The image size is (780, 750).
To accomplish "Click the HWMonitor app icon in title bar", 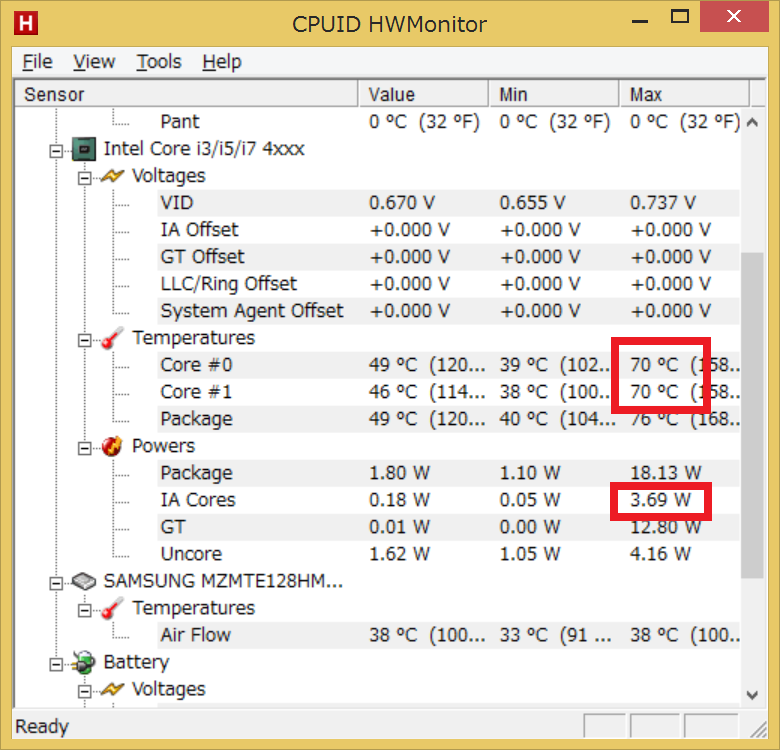I will point(26,23).
